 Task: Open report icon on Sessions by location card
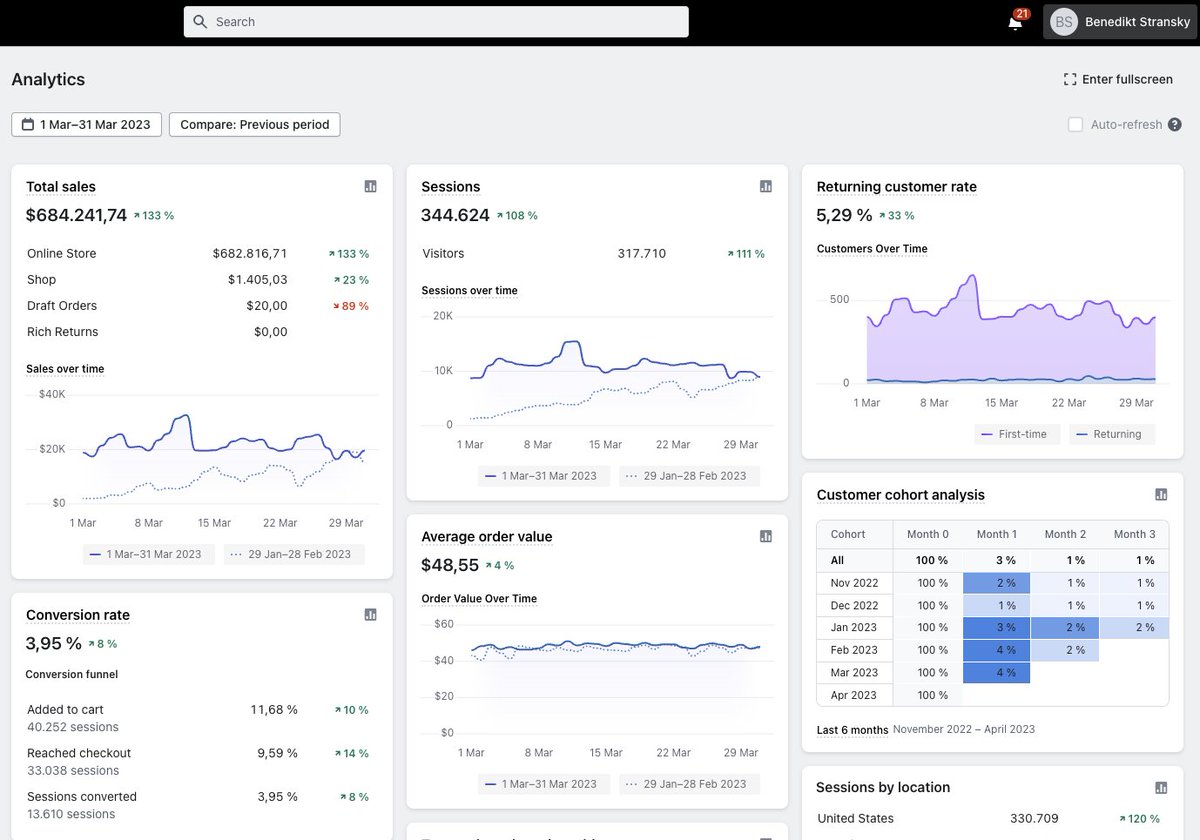coord(1161,787)
